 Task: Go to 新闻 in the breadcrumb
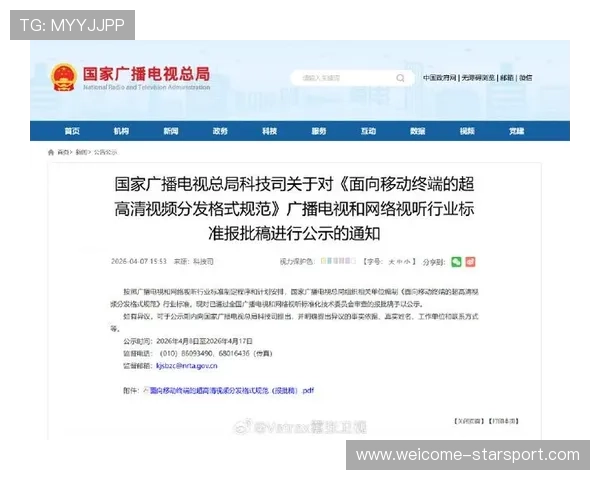coord(81,152)
